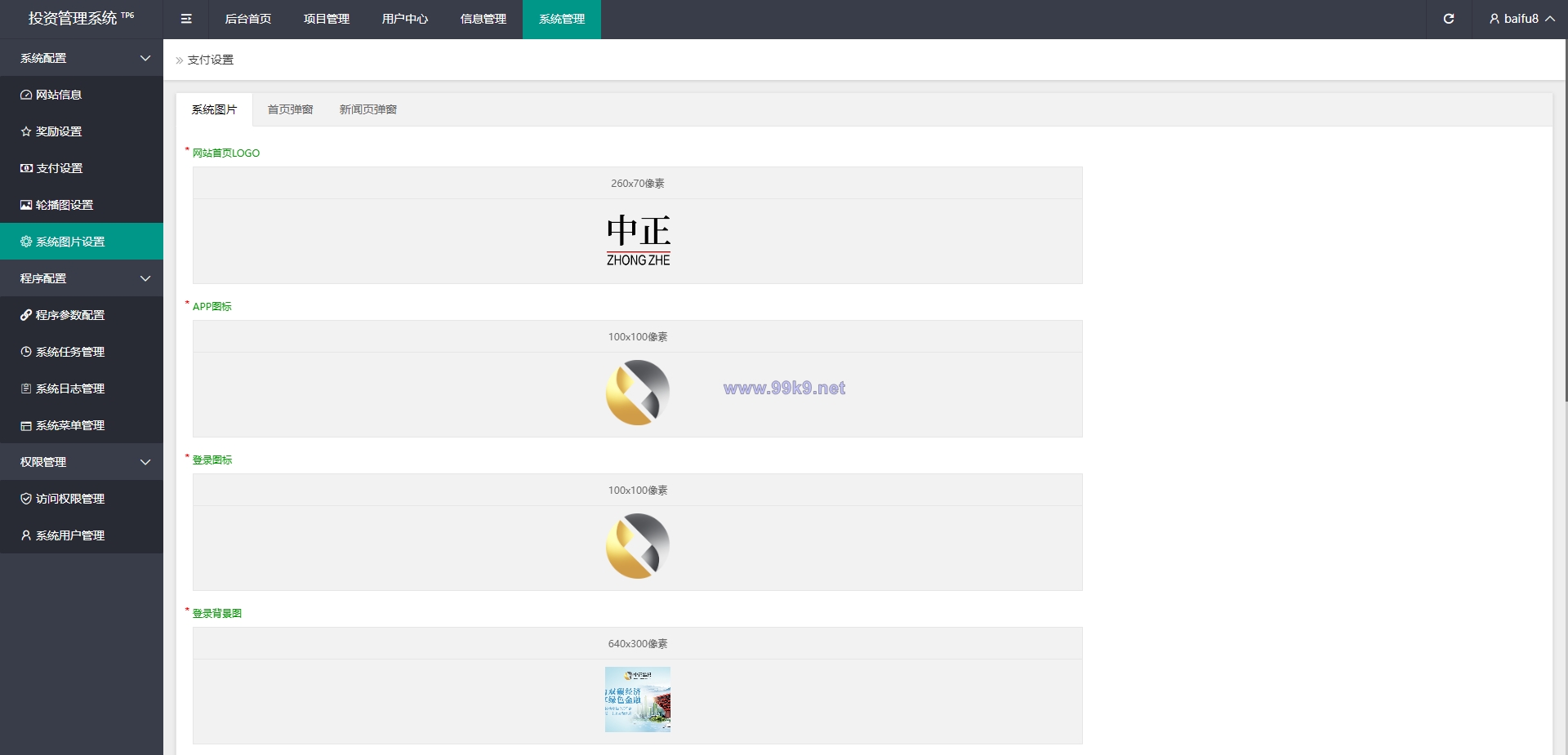Open 信息管理 in the top navigation
This screenshot has width=1568, height=755.
point(483,19)
